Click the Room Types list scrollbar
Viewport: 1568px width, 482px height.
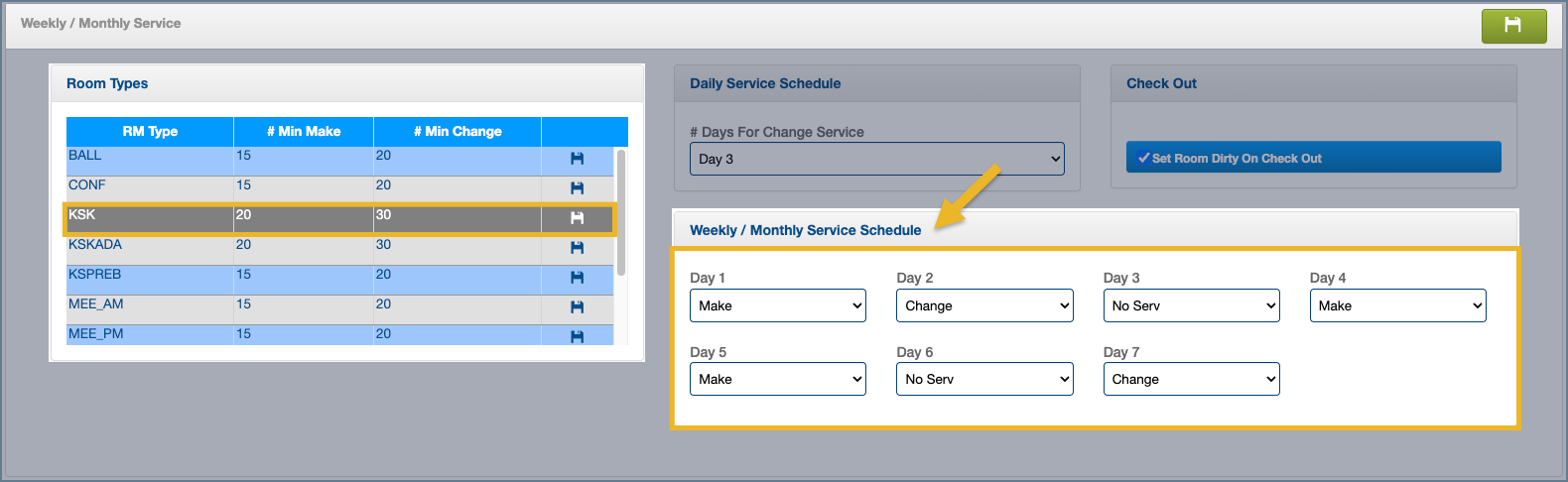click(621, 213)
